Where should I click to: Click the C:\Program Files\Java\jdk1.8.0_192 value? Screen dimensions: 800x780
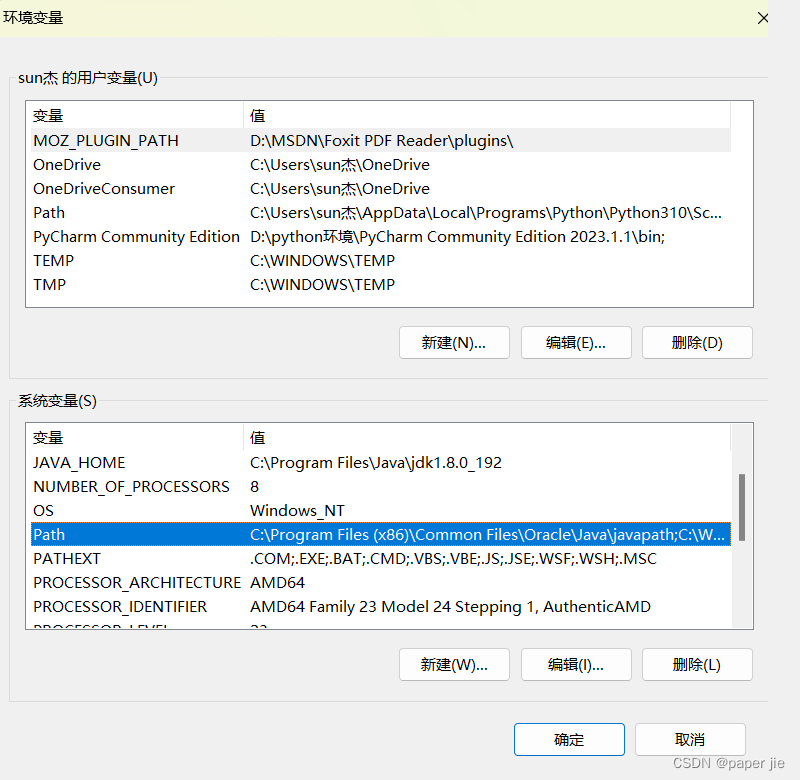pyautogui.click(x=376, y=462)
